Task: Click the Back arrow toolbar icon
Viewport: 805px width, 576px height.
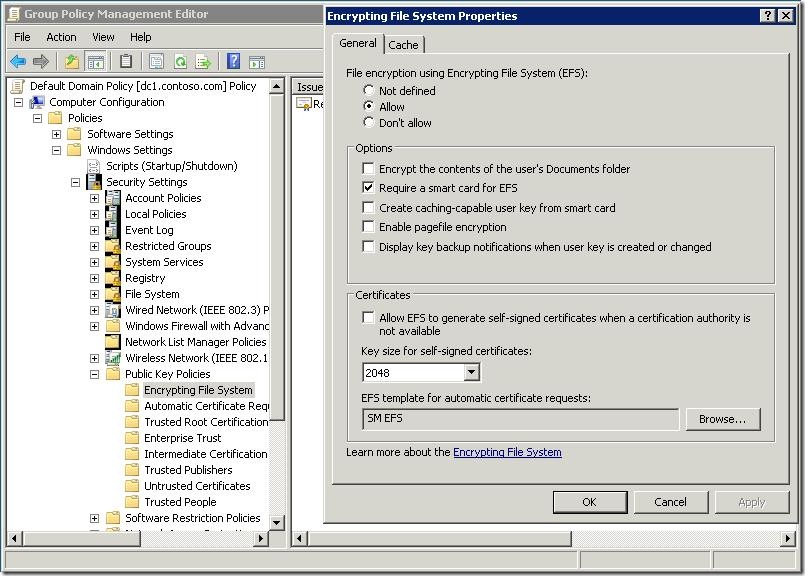Action: click(18, 62)
